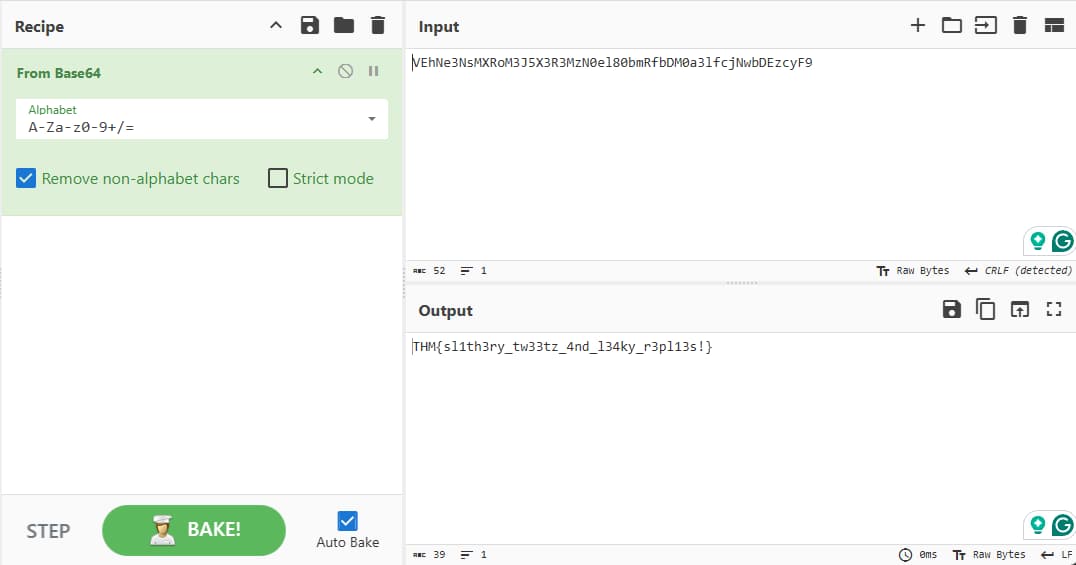Disable the From Base64 operation

tap(345, 71)
